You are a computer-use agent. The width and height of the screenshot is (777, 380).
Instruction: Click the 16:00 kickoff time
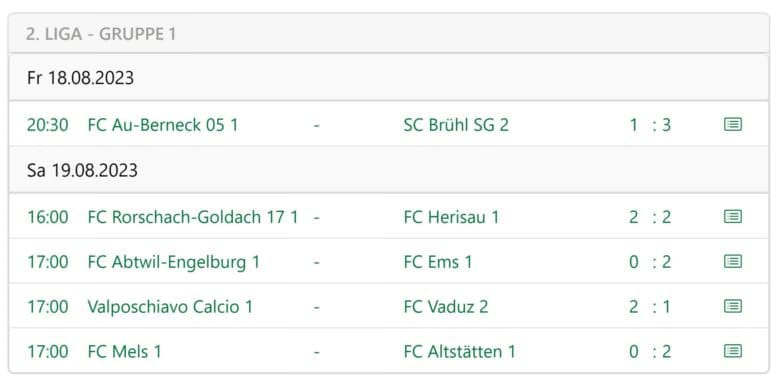(x=48, y=217)
